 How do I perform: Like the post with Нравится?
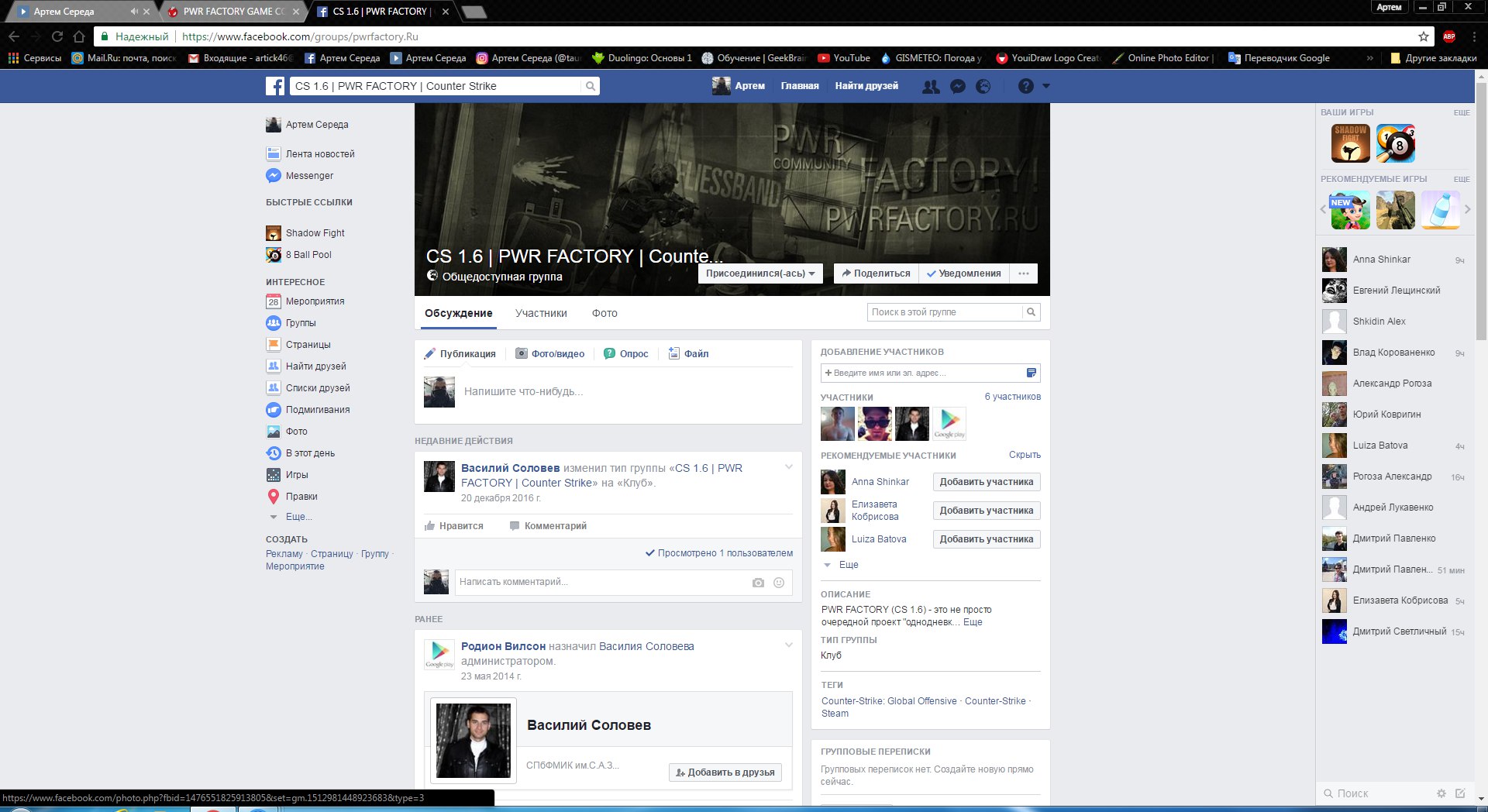[454, 526]
